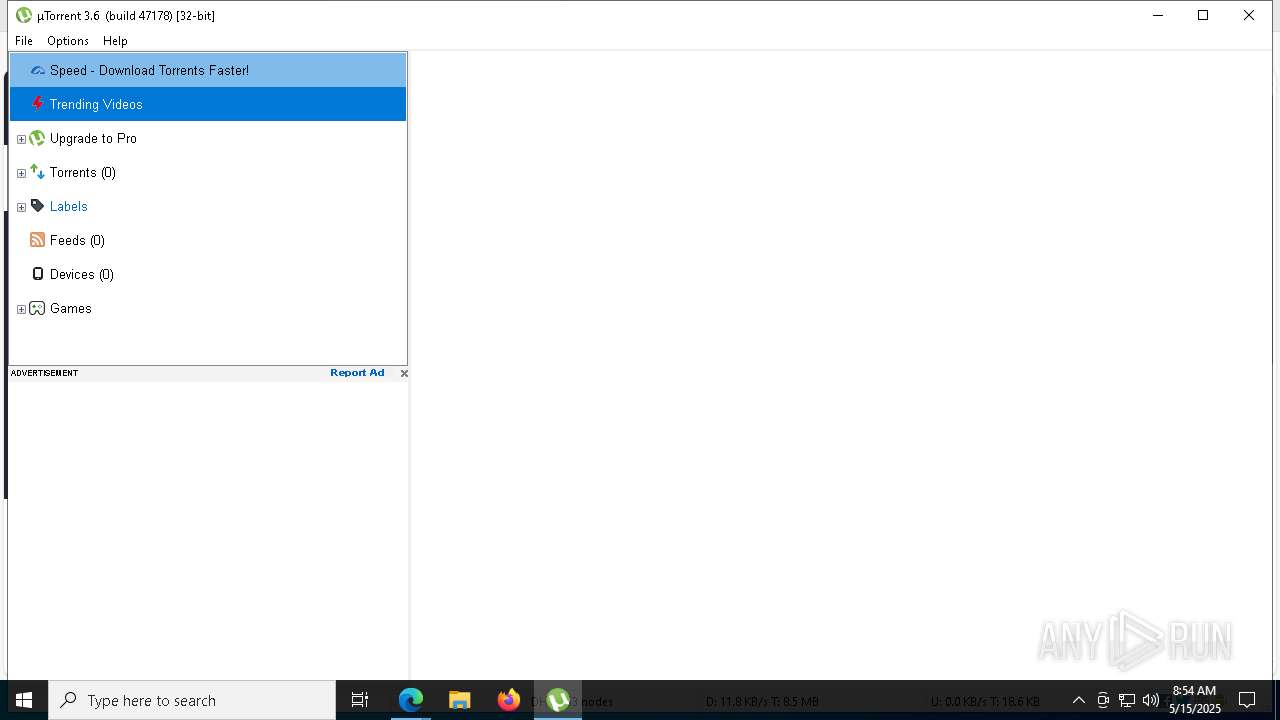1280x720 pixels.
Task: Expand the Upgrade to Pro node
Action: click(21, 139)
